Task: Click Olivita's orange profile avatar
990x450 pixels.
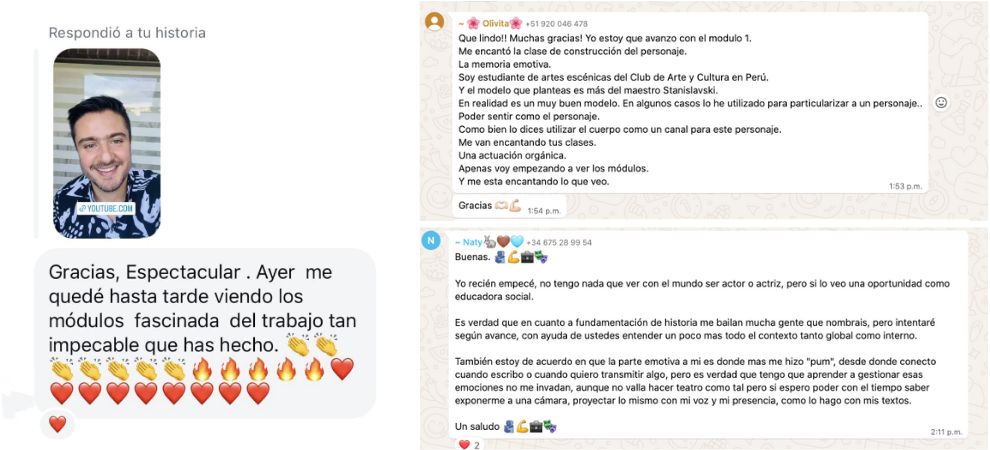Action: (434, 21)
